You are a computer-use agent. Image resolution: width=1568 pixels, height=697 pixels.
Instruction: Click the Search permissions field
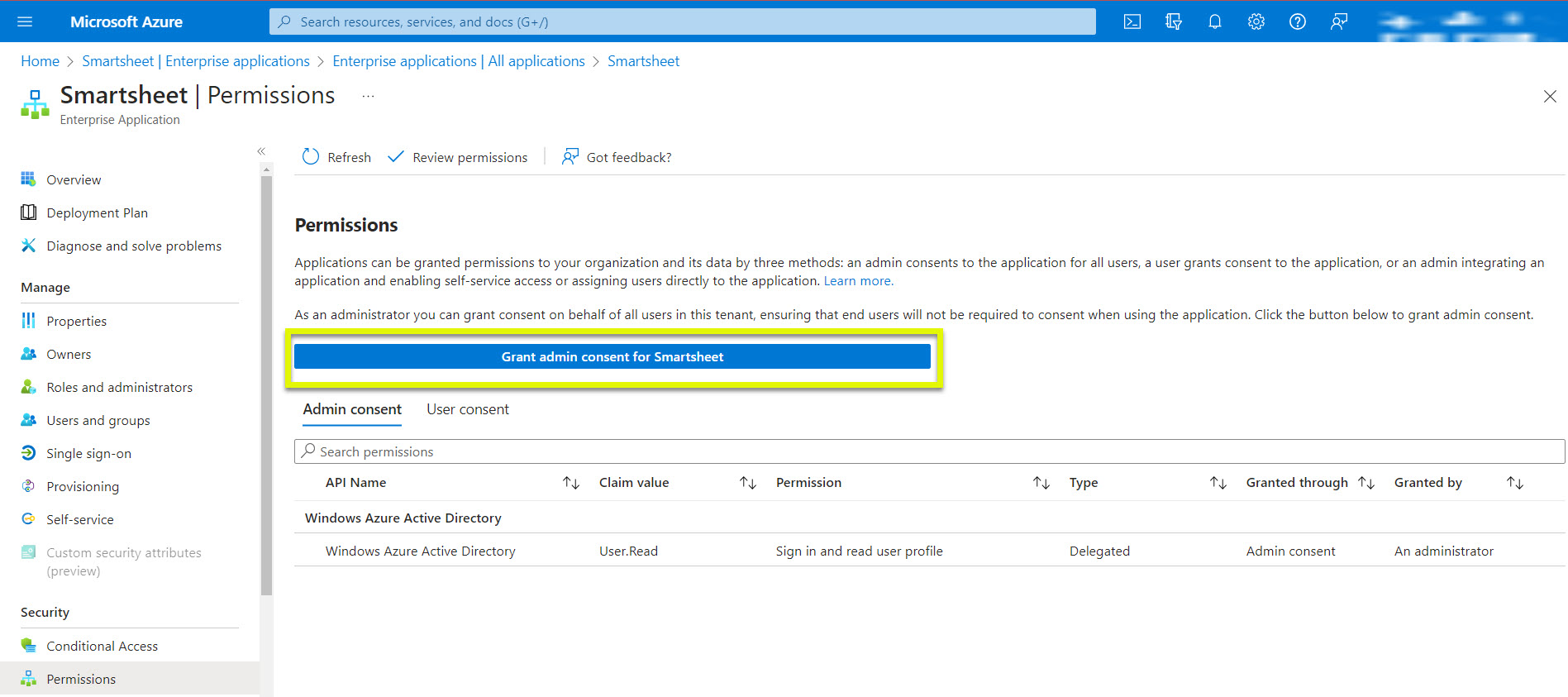point(929,451)
